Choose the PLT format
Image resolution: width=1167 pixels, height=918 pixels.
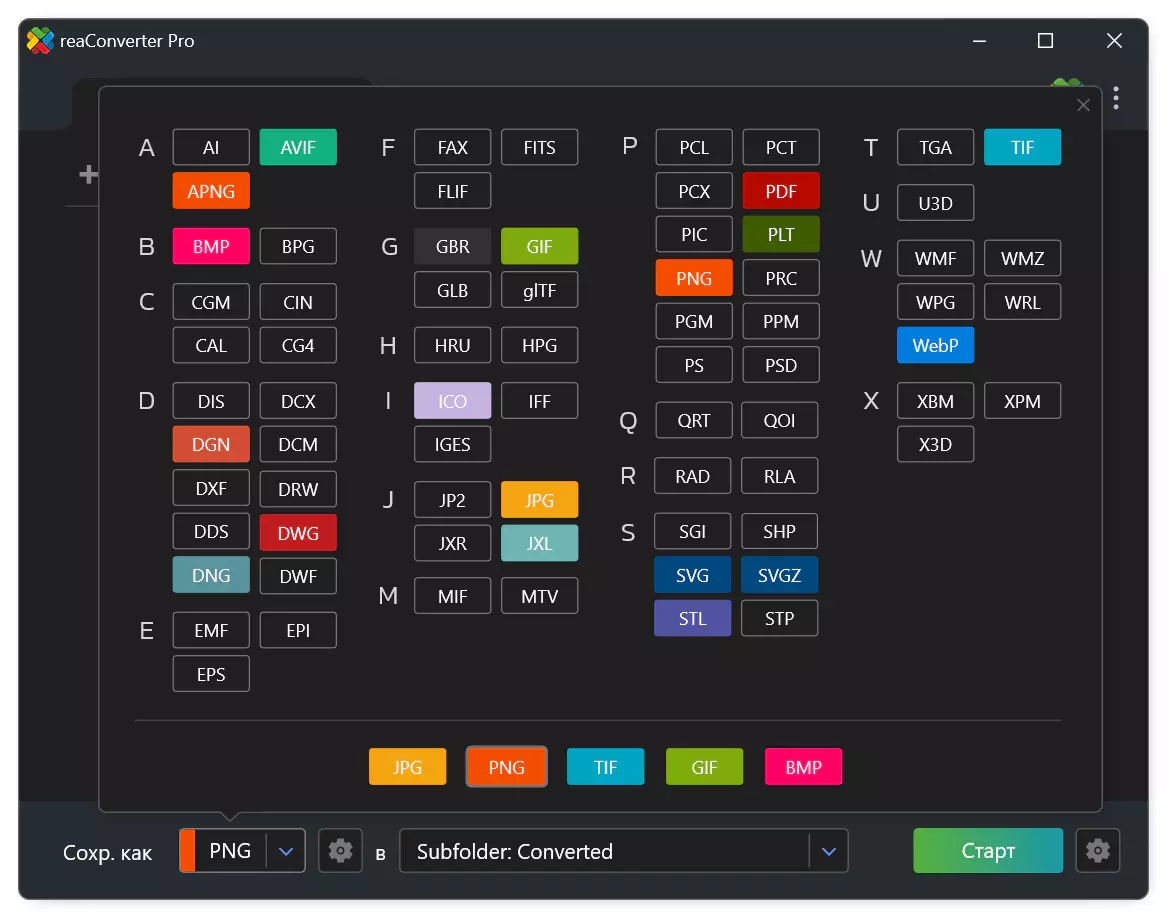pos(781,235)
